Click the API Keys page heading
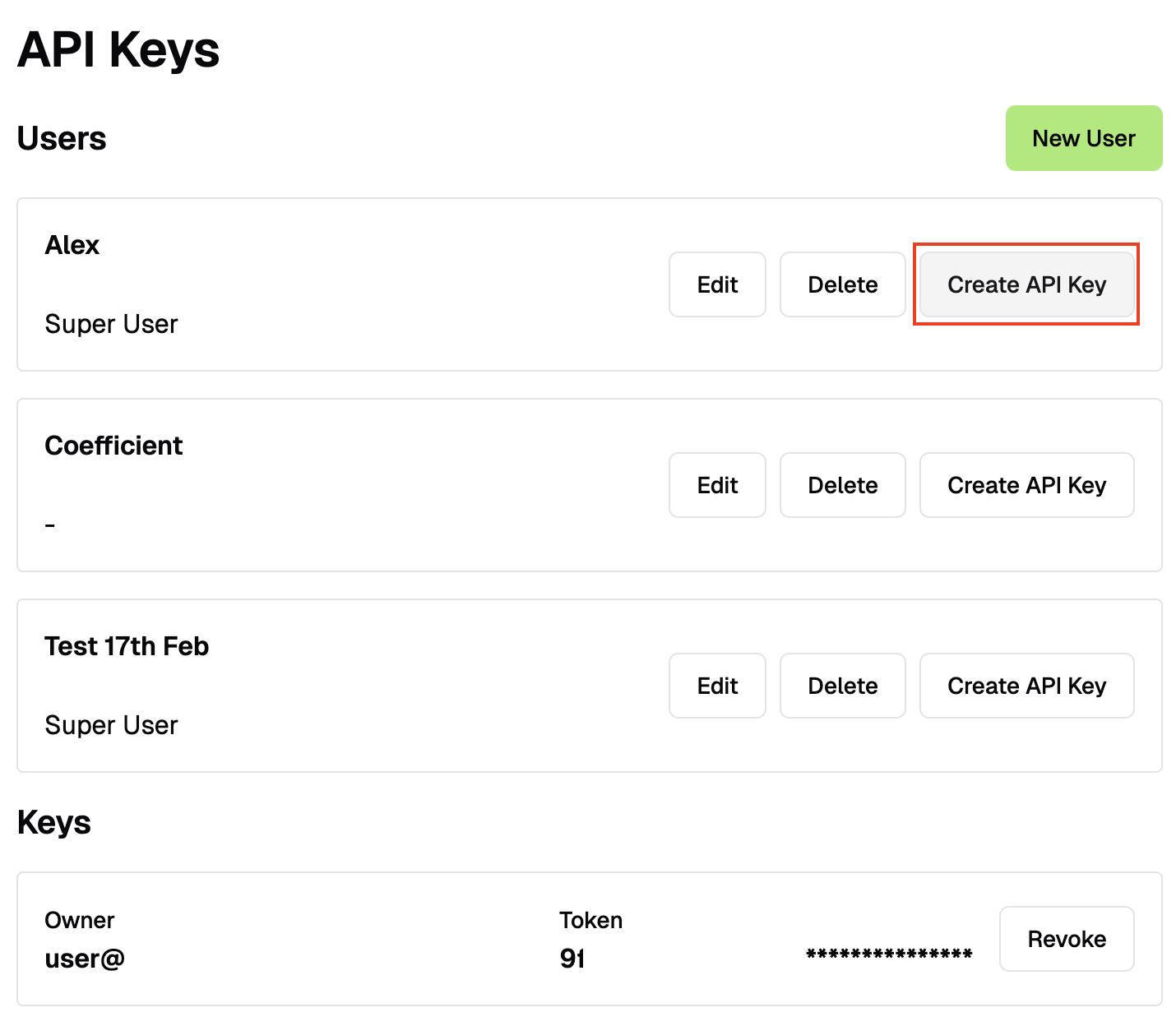This screenshot has height=1026, width=1176. [x=118, y=49]
